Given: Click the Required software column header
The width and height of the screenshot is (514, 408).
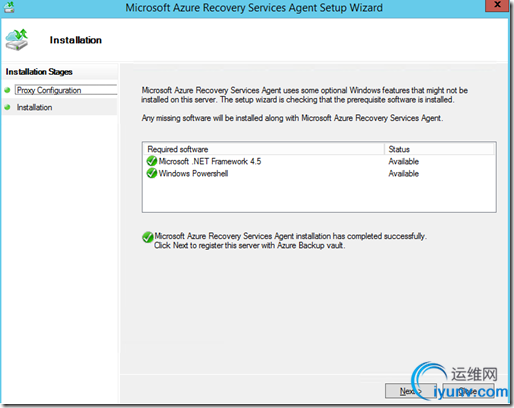Looking at the screenshot, I should [263, 149].
